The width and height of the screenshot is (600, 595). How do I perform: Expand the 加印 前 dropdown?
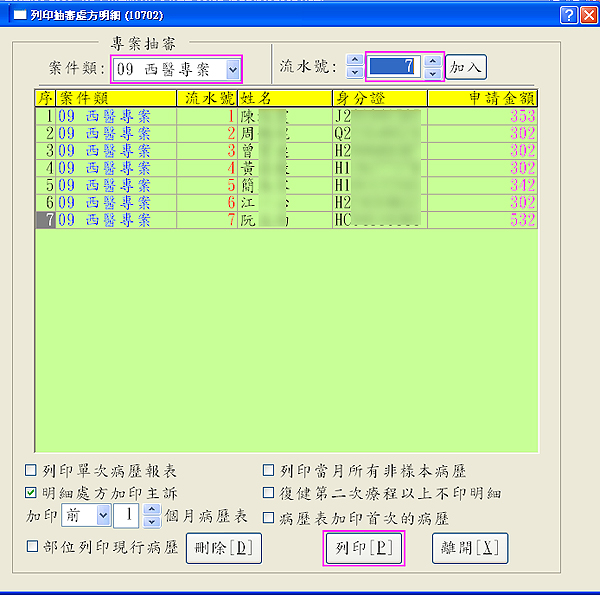point(103,515)
